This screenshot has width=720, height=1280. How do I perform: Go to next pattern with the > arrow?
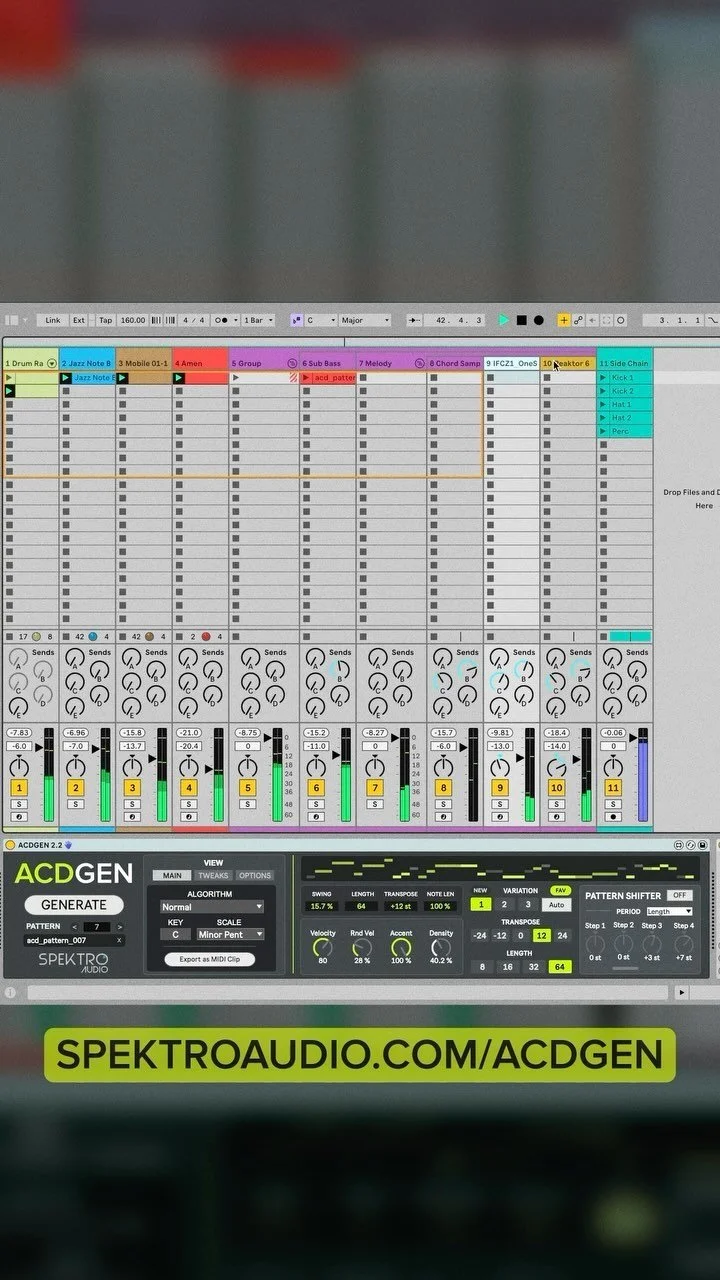(x=120, y=927)
